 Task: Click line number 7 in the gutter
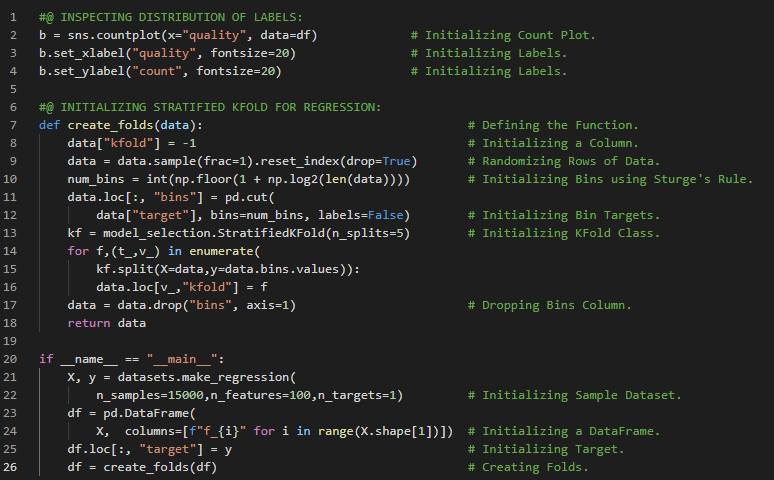coord(14,125)
